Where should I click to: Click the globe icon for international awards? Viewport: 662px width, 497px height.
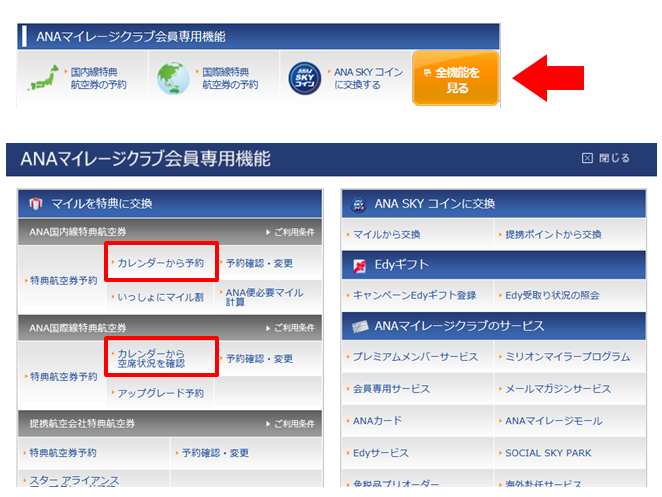(x=173, y=79)
